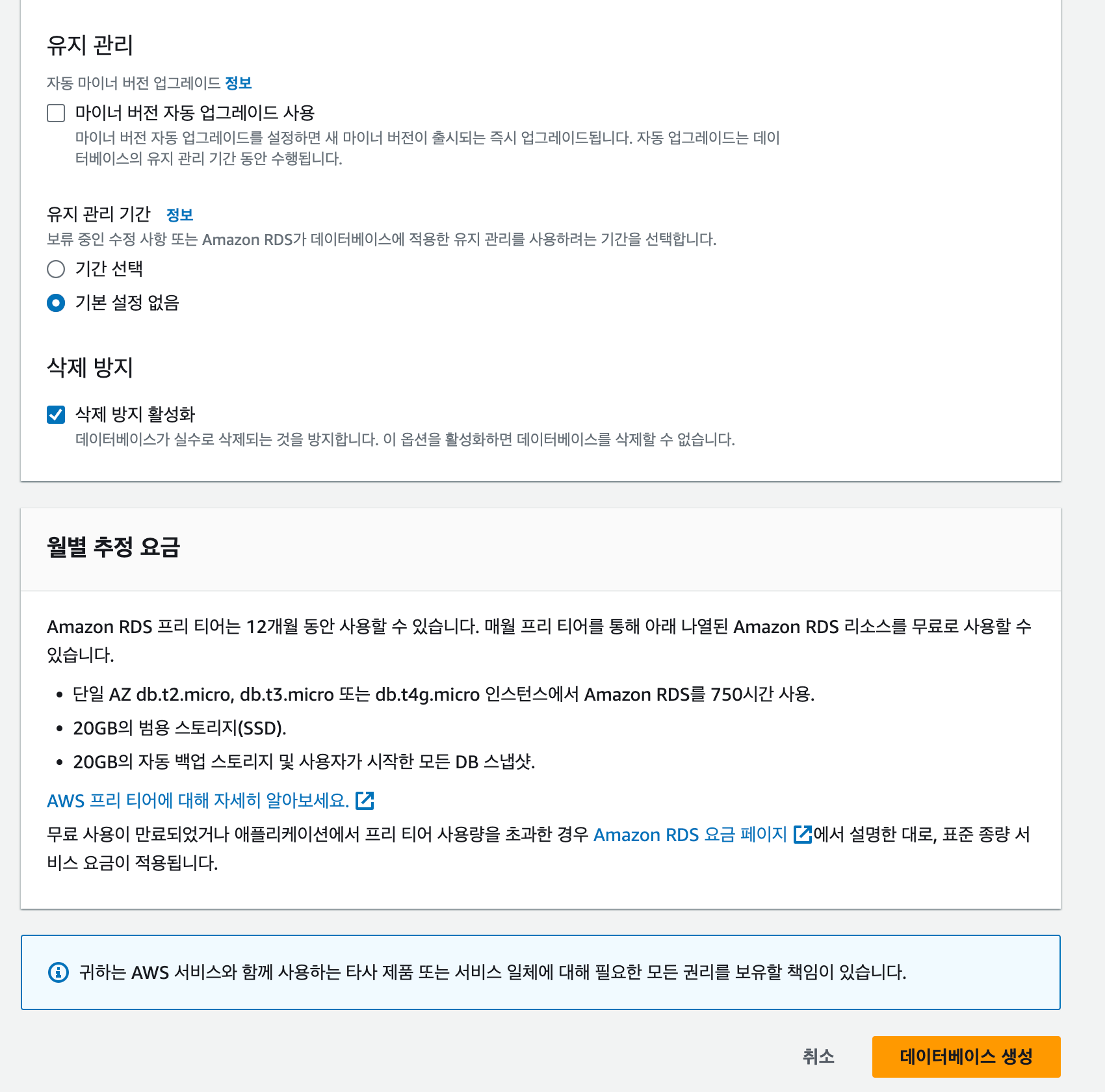Open 정보 link next to 자동 마이너 버전 업그레이드
1105x1092 pixels.
(238, 83)
